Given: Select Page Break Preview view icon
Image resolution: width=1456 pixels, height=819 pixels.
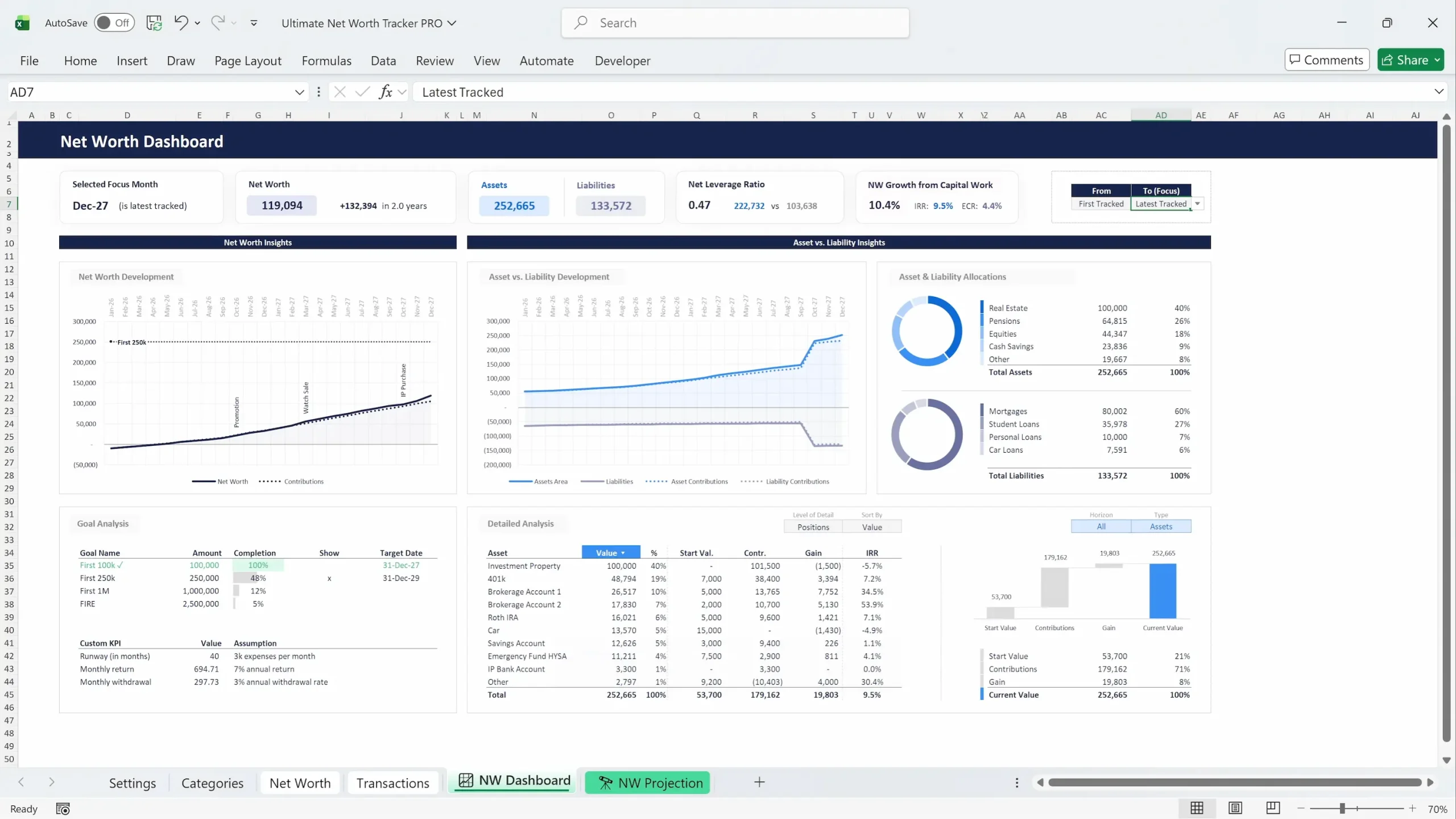Looking at the screenshot, I should point(1273,808).
